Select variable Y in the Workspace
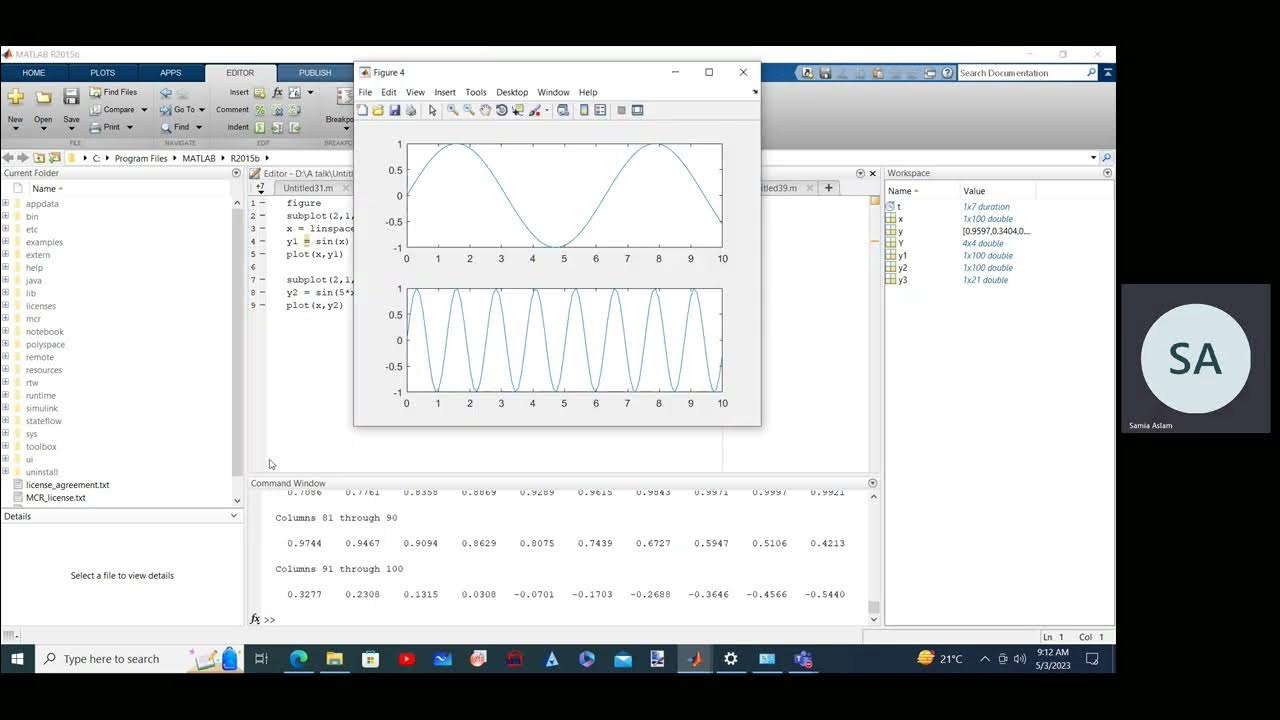 coord(901,243)
